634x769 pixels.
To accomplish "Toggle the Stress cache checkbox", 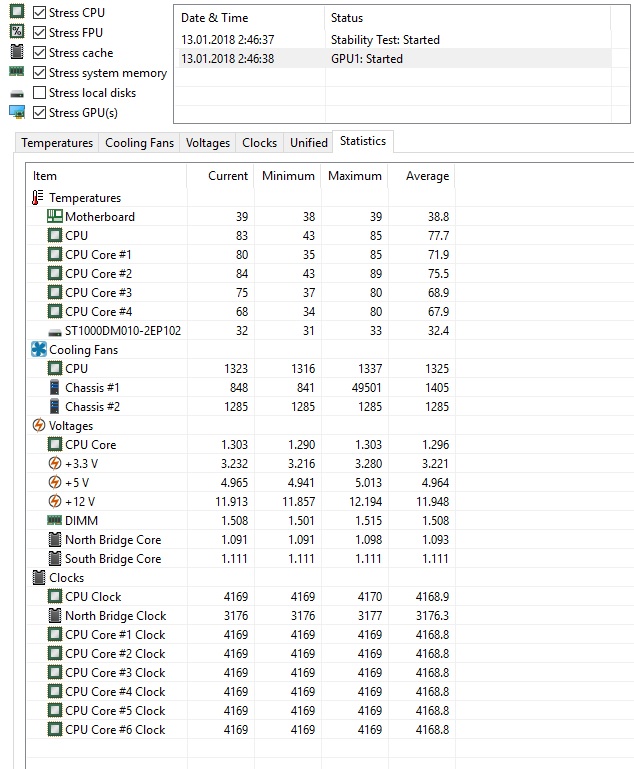I will tap(39, 53).
